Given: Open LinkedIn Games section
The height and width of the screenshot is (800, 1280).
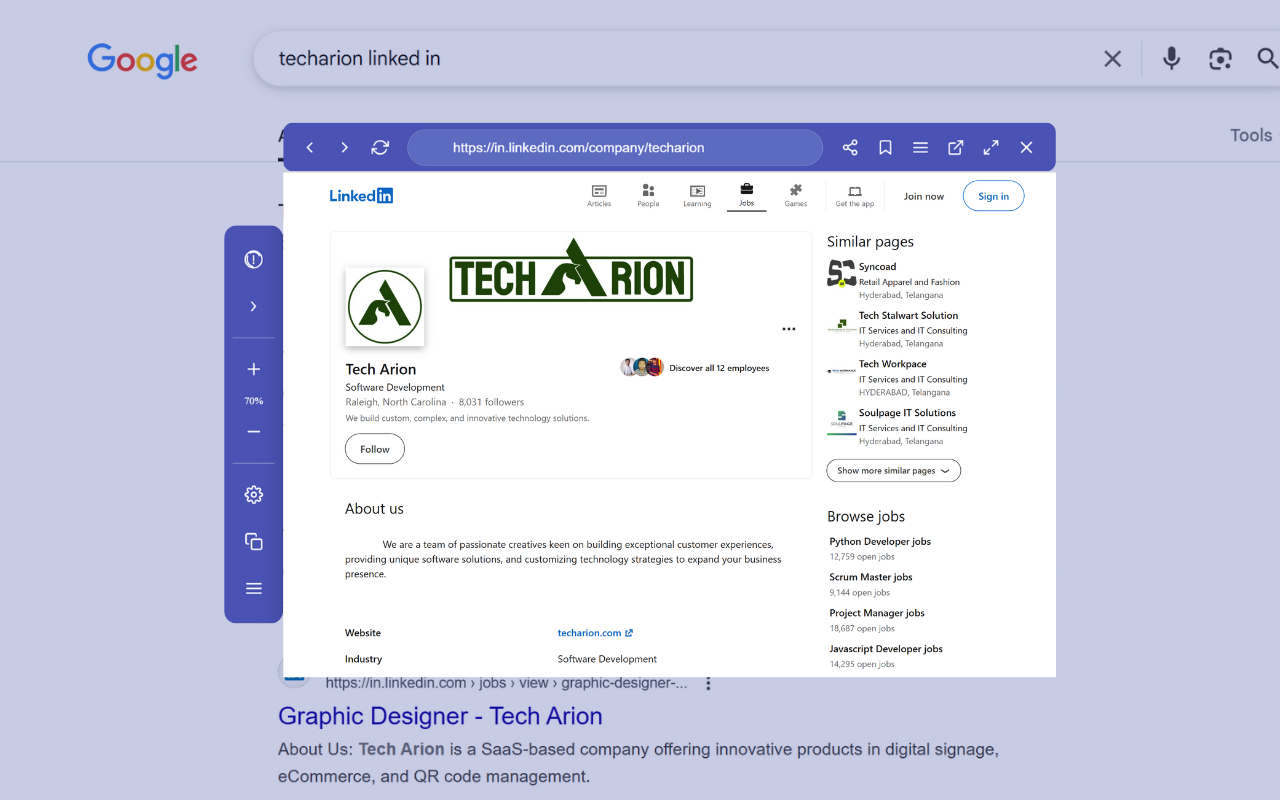Looking at the screenshot, I should [x=795, y=196].
